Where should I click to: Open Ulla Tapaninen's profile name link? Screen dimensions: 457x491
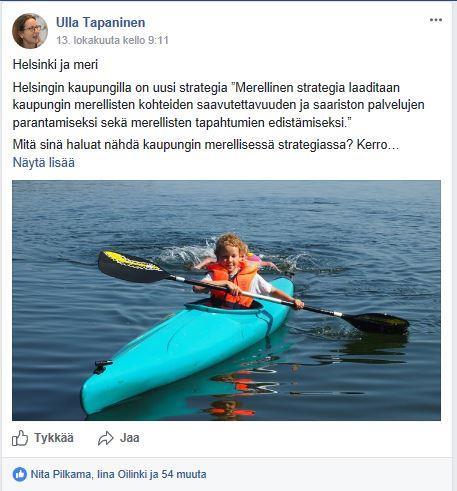100,22
